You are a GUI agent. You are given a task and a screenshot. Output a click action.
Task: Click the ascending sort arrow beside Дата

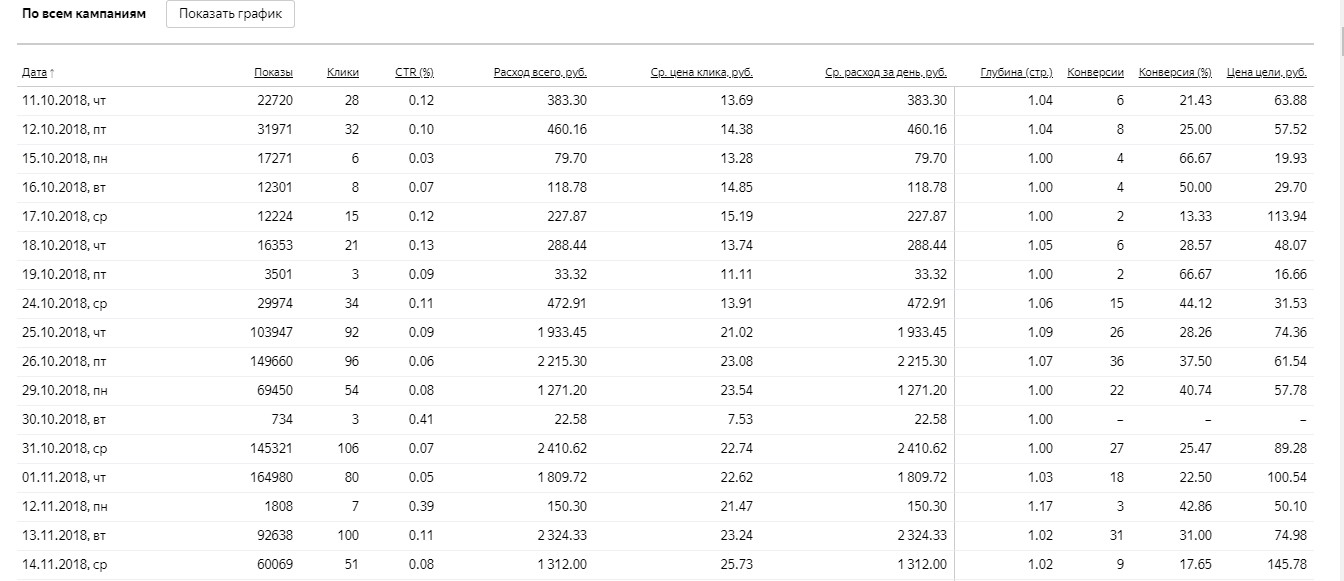point(52,73)
